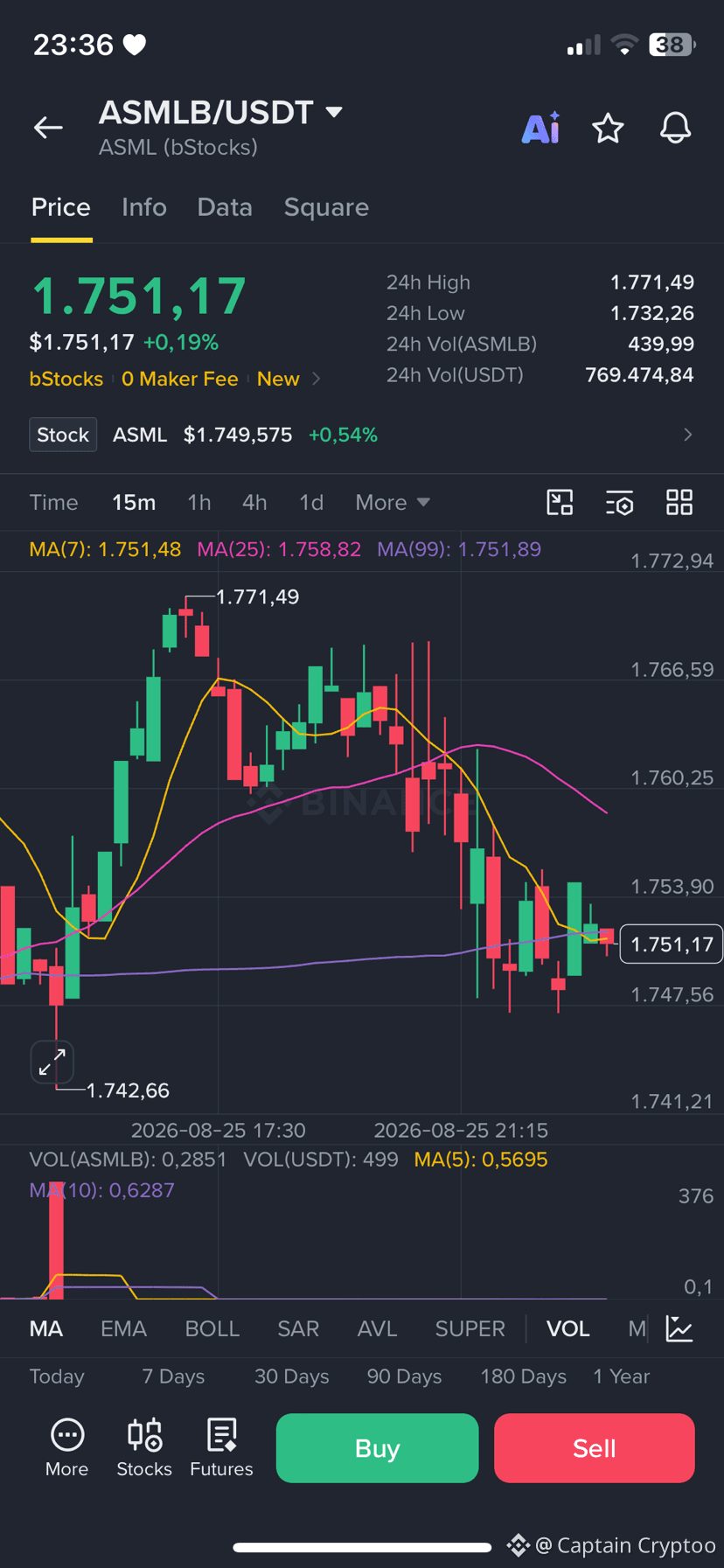Toggle the MA indicator

(46, 1328)
